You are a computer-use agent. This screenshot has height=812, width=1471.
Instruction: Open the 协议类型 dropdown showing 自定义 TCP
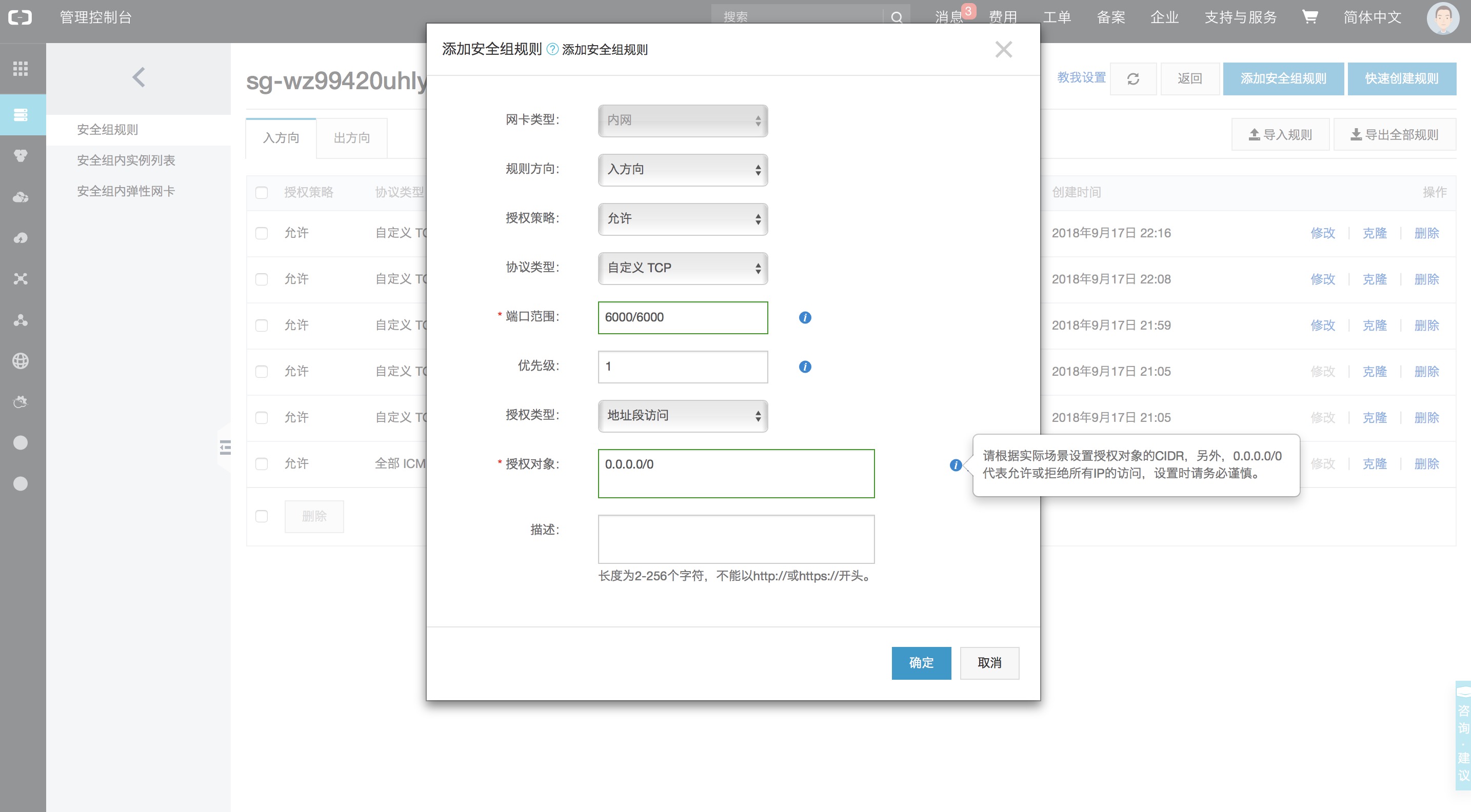pos(682,268)
